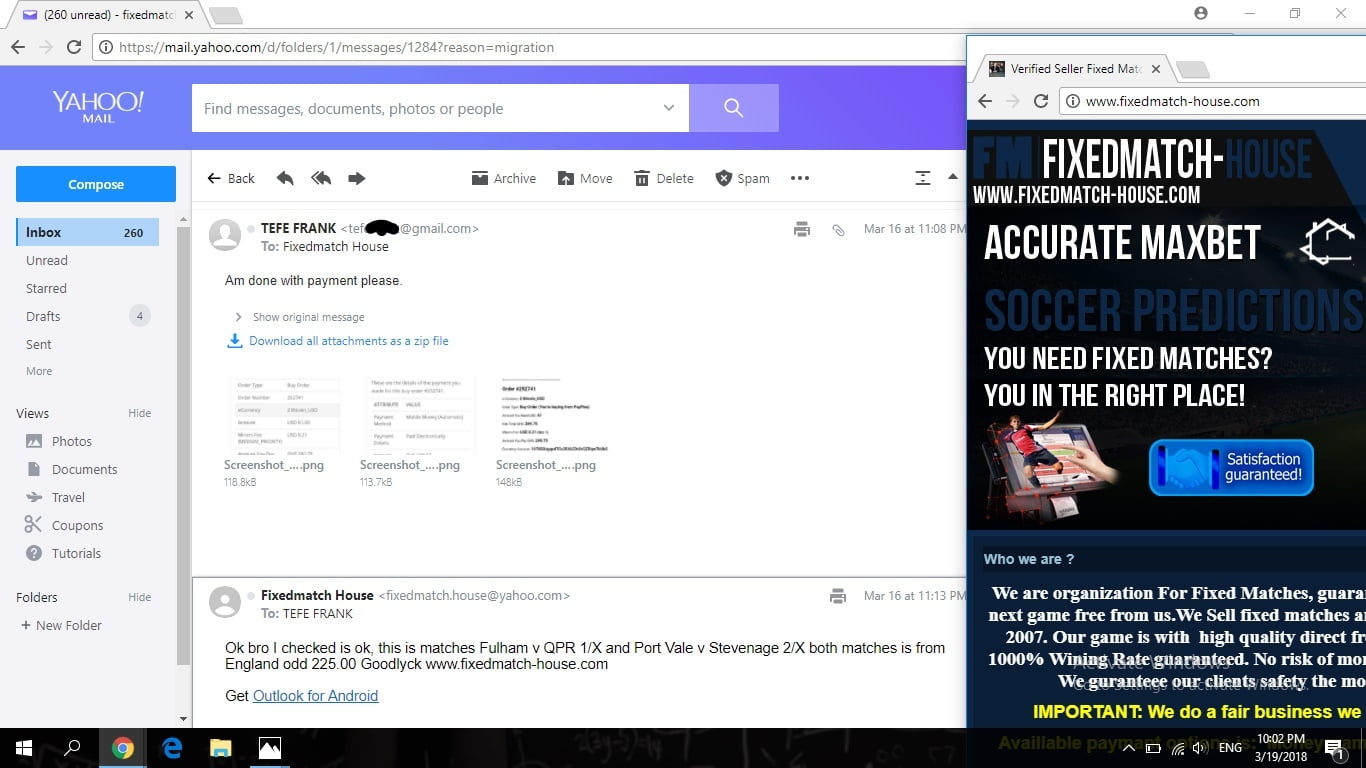
Task: Click Back to message list
Action: coord(231,178)
